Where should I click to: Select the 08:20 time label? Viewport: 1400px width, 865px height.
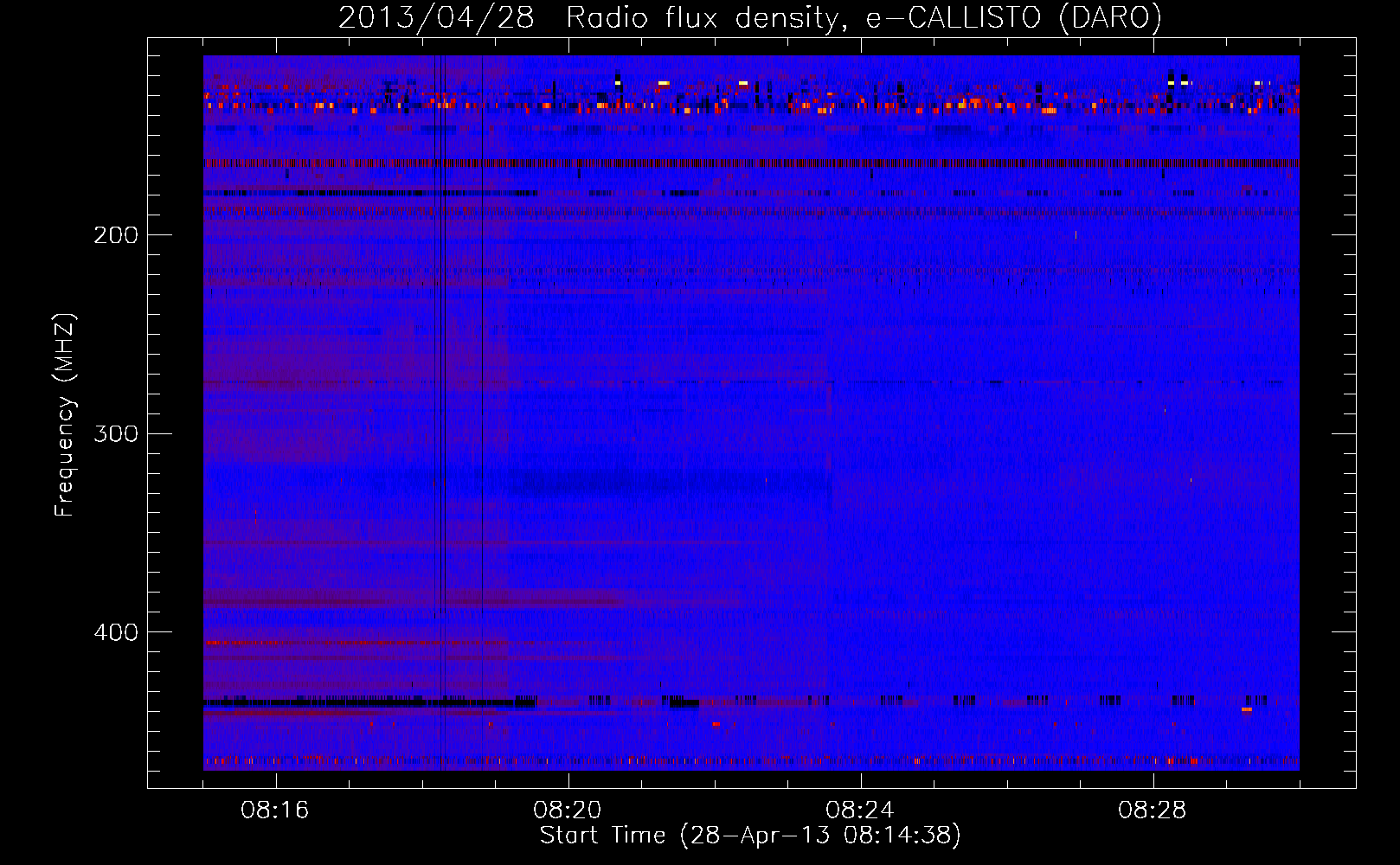(568, 811)
